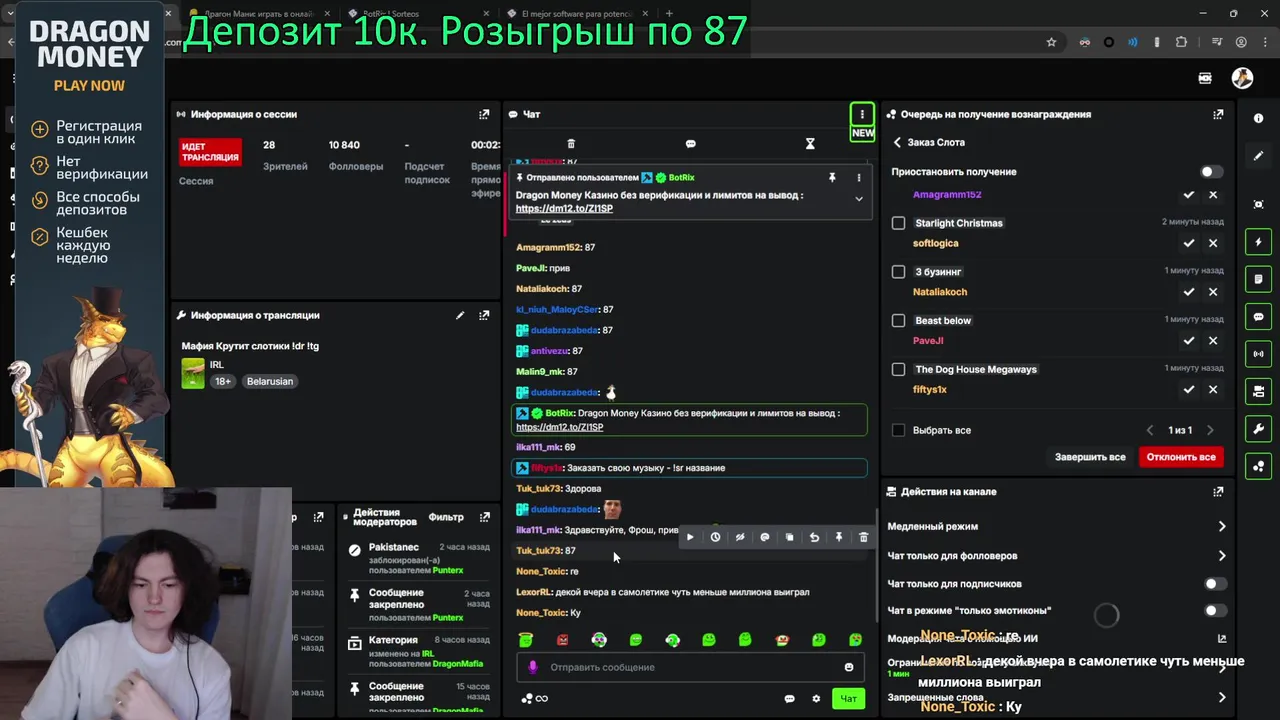Pop out the reward queue panel
The image size is (1280, 720).
(x=1218, y=114)
